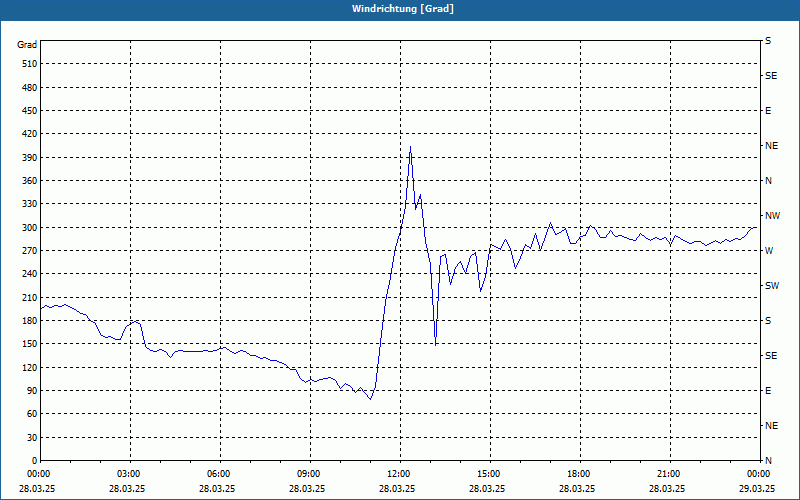Click the curve's lowest dip near 11:00

(370, 399)
